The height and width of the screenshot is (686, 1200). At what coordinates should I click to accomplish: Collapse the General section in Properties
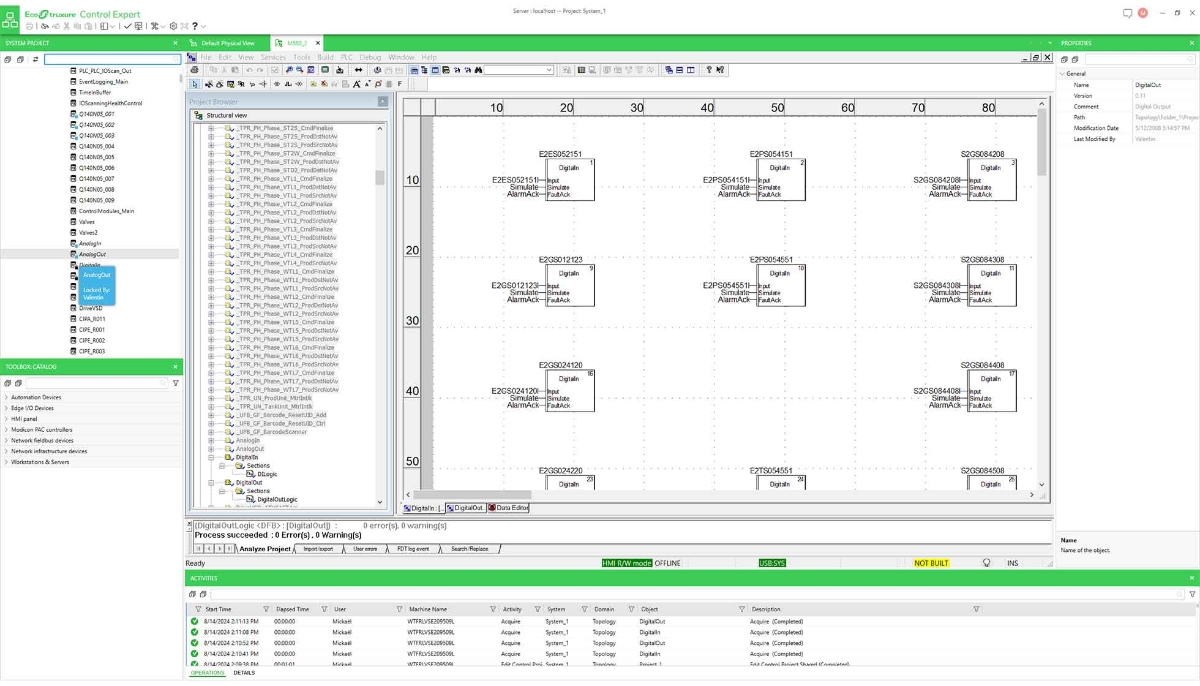click(1062, 74)
